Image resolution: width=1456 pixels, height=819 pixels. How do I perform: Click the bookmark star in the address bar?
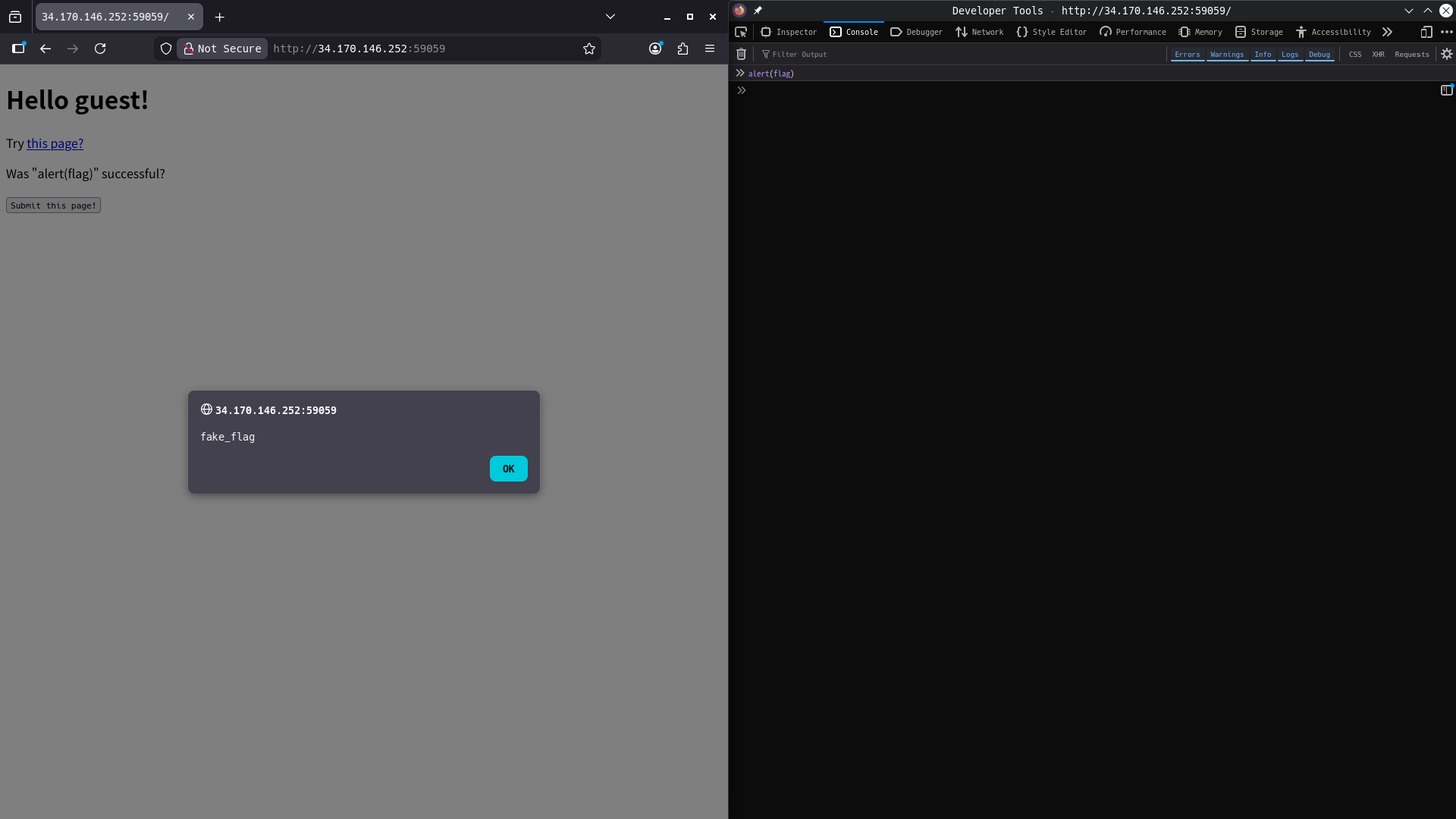[x=589, y=49]
